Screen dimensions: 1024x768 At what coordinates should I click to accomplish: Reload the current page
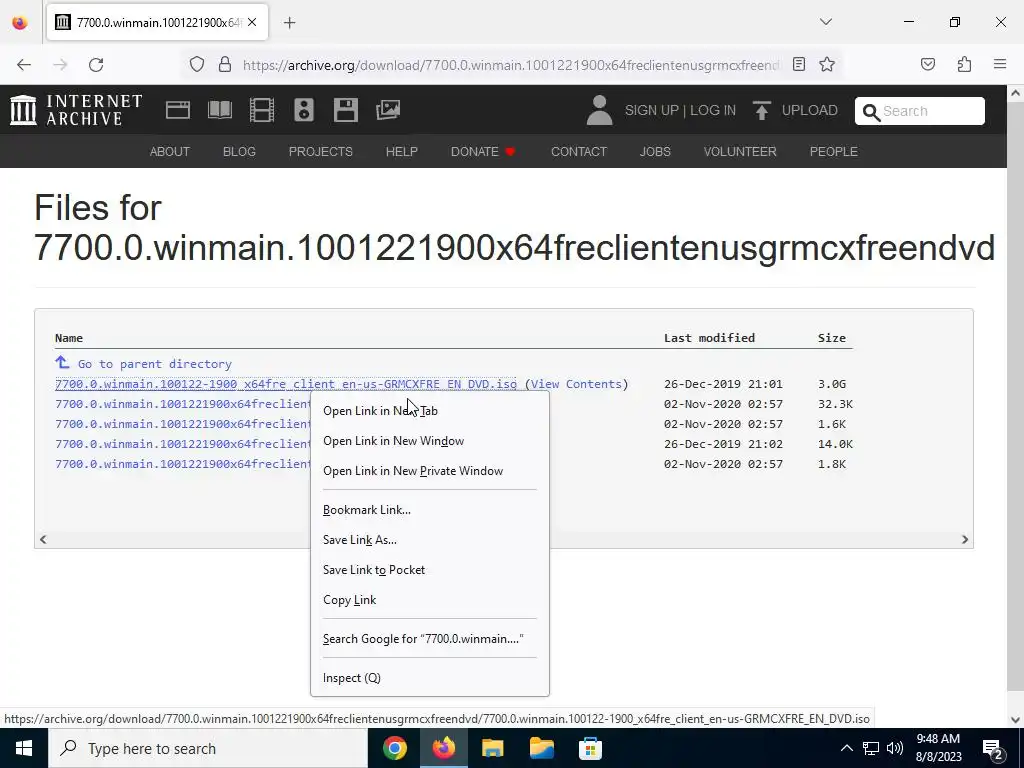(x=96, y=65)
